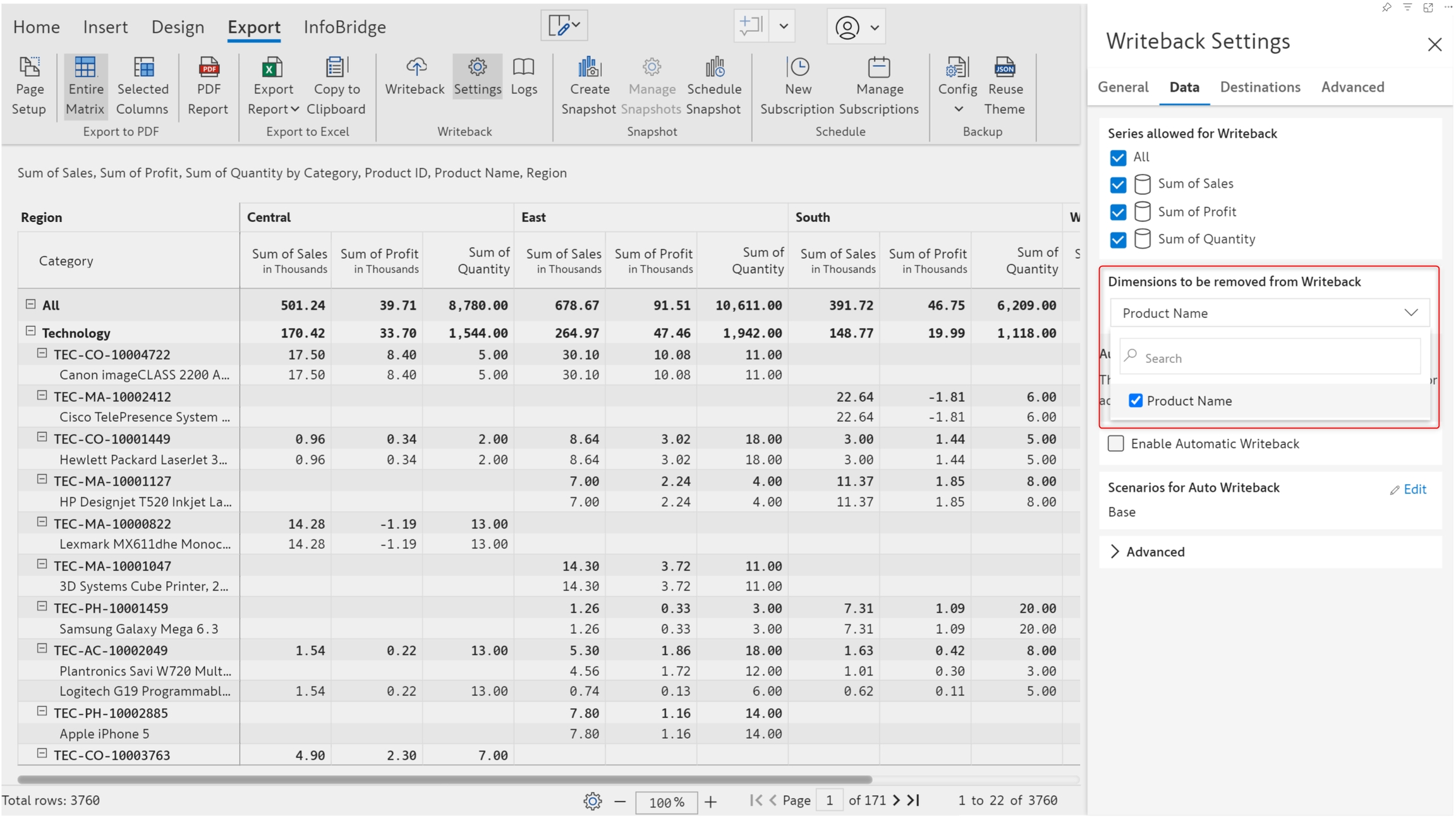Click the PDF Report icon
The width and height of the screenshot is (1456, 818).
208,68
